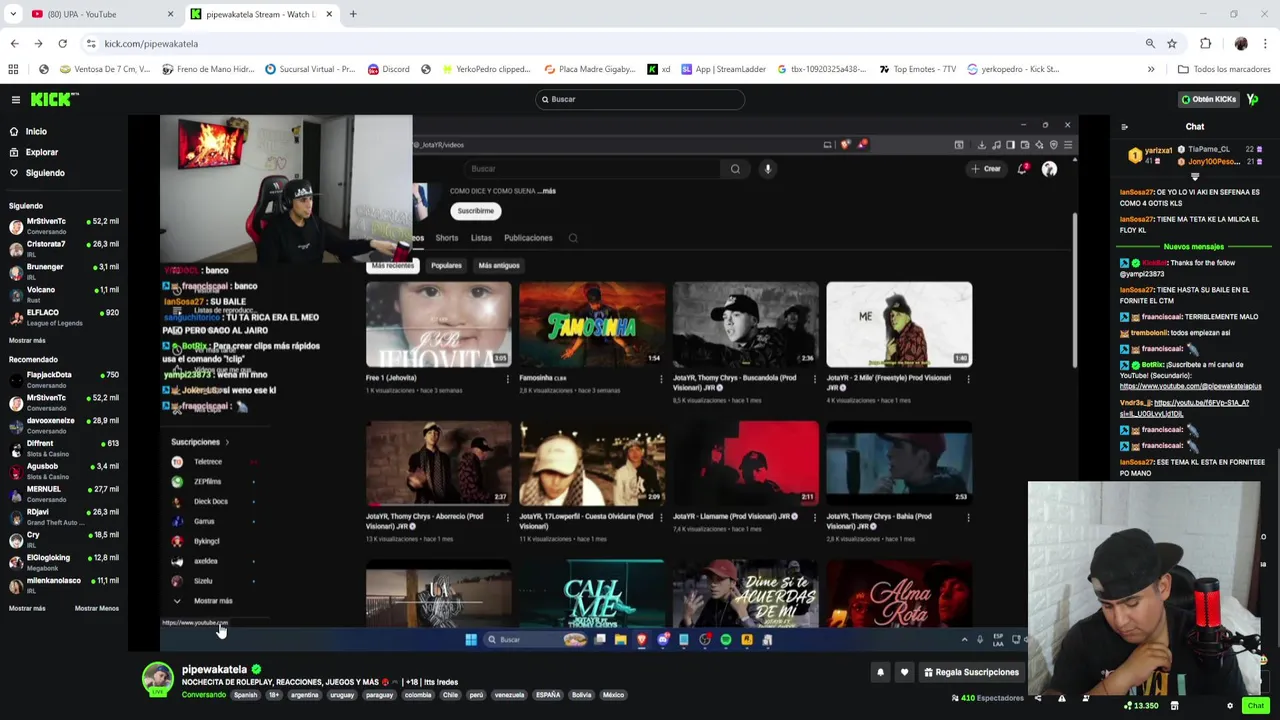
Task: Open the Chrome extensions puzzle icon
Action: [x=1205, y=44]
